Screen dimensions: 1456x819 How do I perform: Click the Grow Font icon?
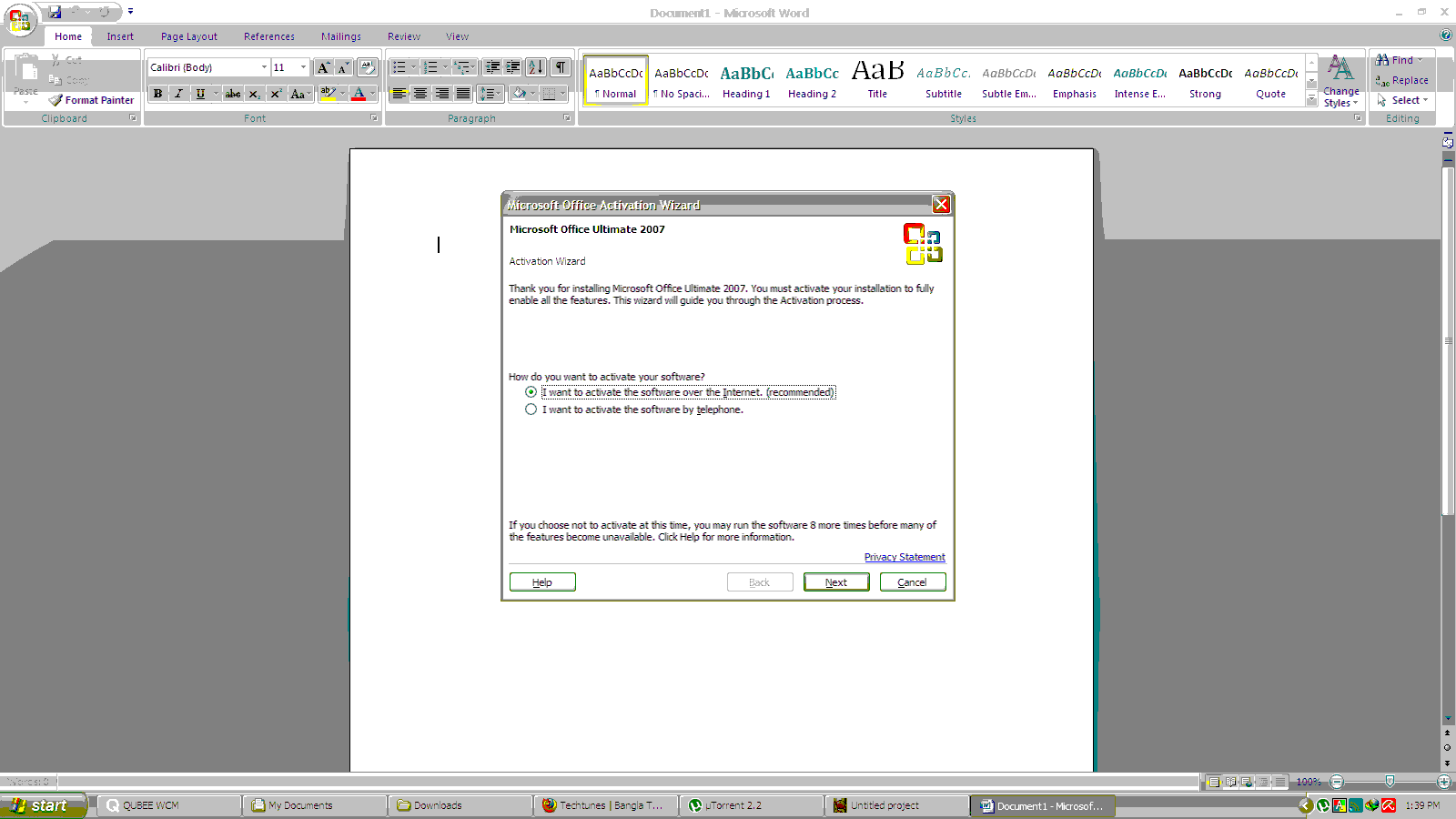coord(323,67)
